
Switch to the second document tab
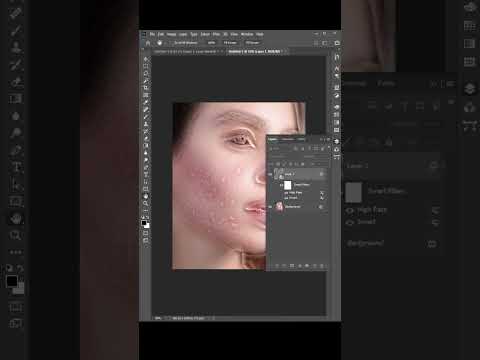pos(256,52)
